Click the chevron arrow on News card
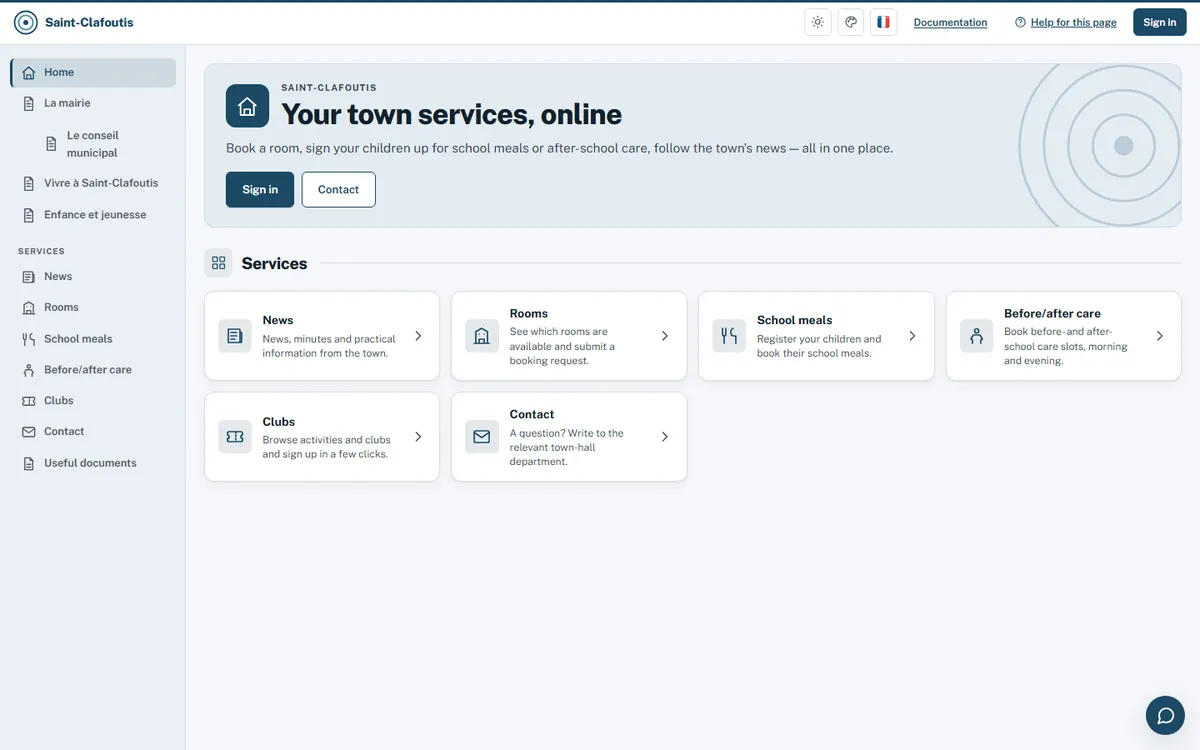The width and height of the screenshot is (1200, 750). (418, 336)
